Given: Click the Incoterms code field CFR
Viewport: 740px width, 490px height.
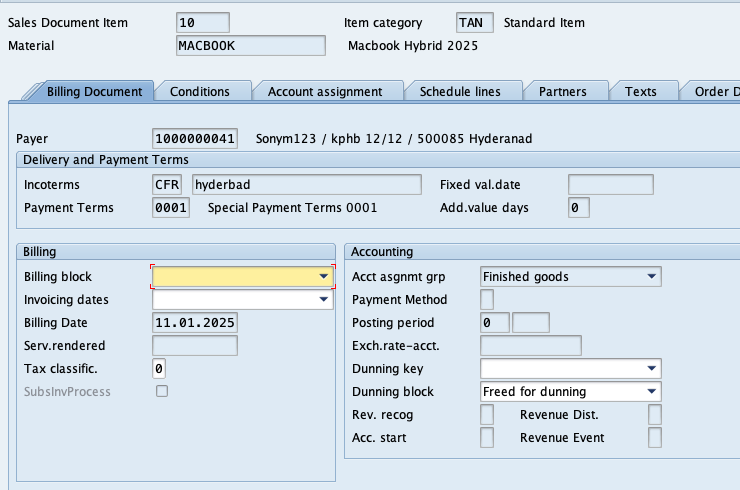Looking at the screenshot, I should click(x=167, y=184).
